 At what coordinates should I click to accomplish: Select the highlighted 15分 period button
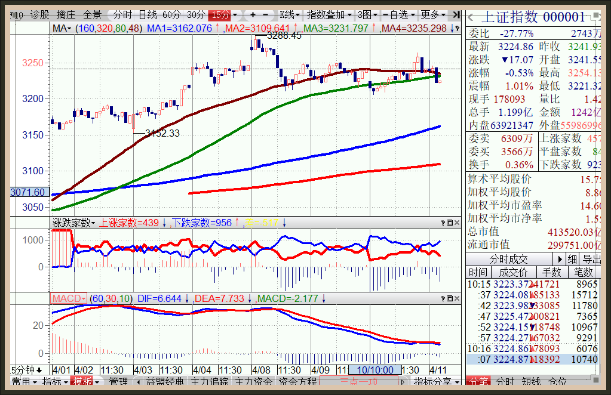pyautogui.click(x=220, y=15)
